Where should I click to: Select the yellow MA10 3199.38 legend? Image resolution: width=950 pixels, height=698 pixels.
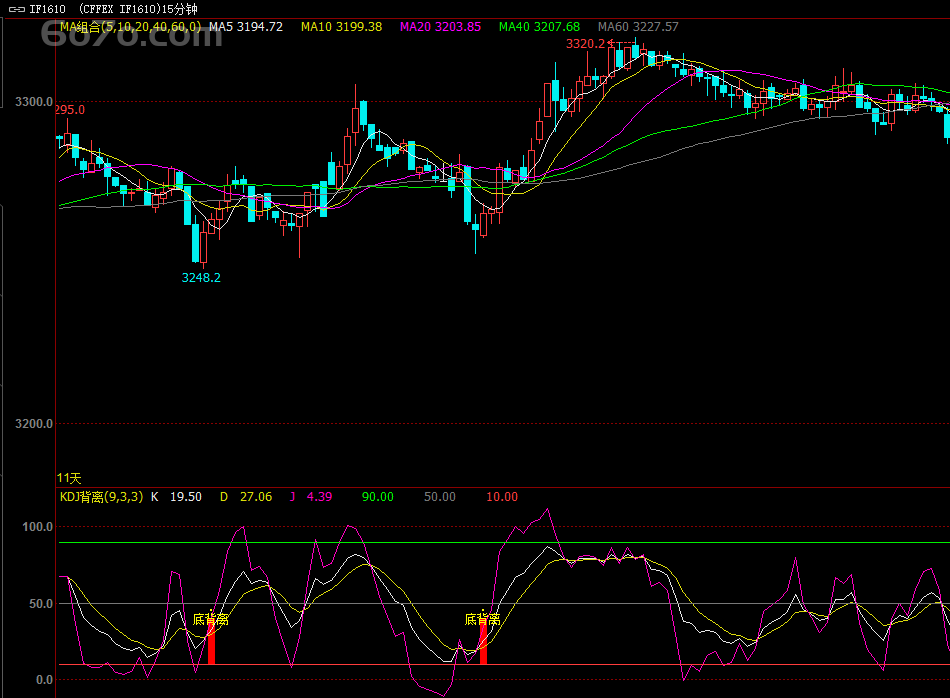click(x=341, y=27)
